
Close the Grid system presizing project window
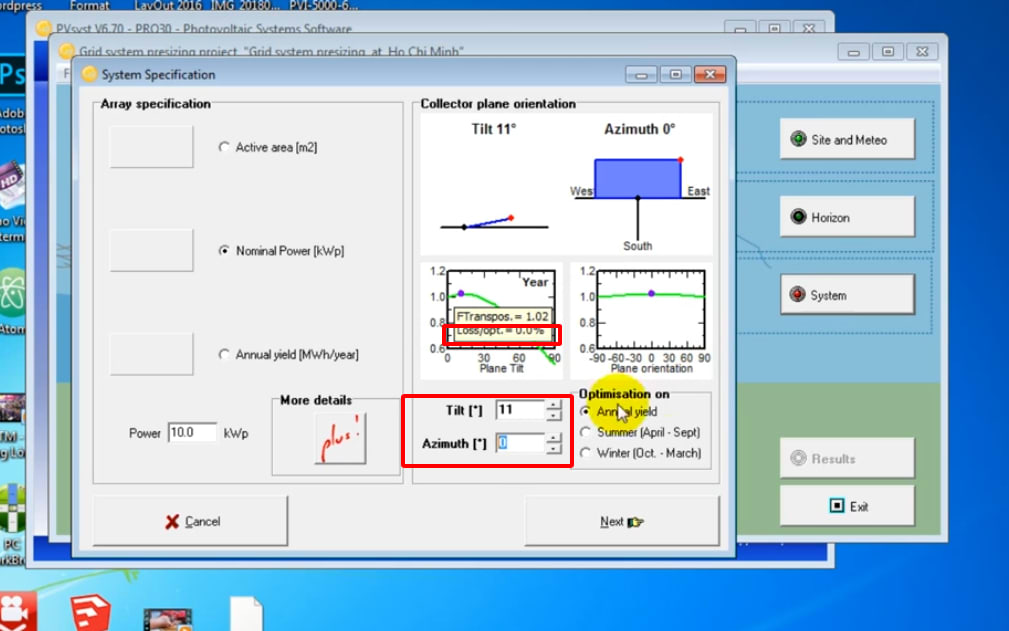click(922, 51)
